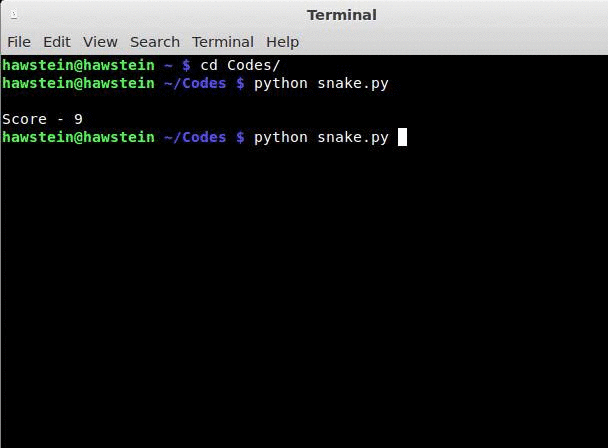Click the "cd Codes/" command text
Viewport: 608px width, 448px height.
click(240, 65)
